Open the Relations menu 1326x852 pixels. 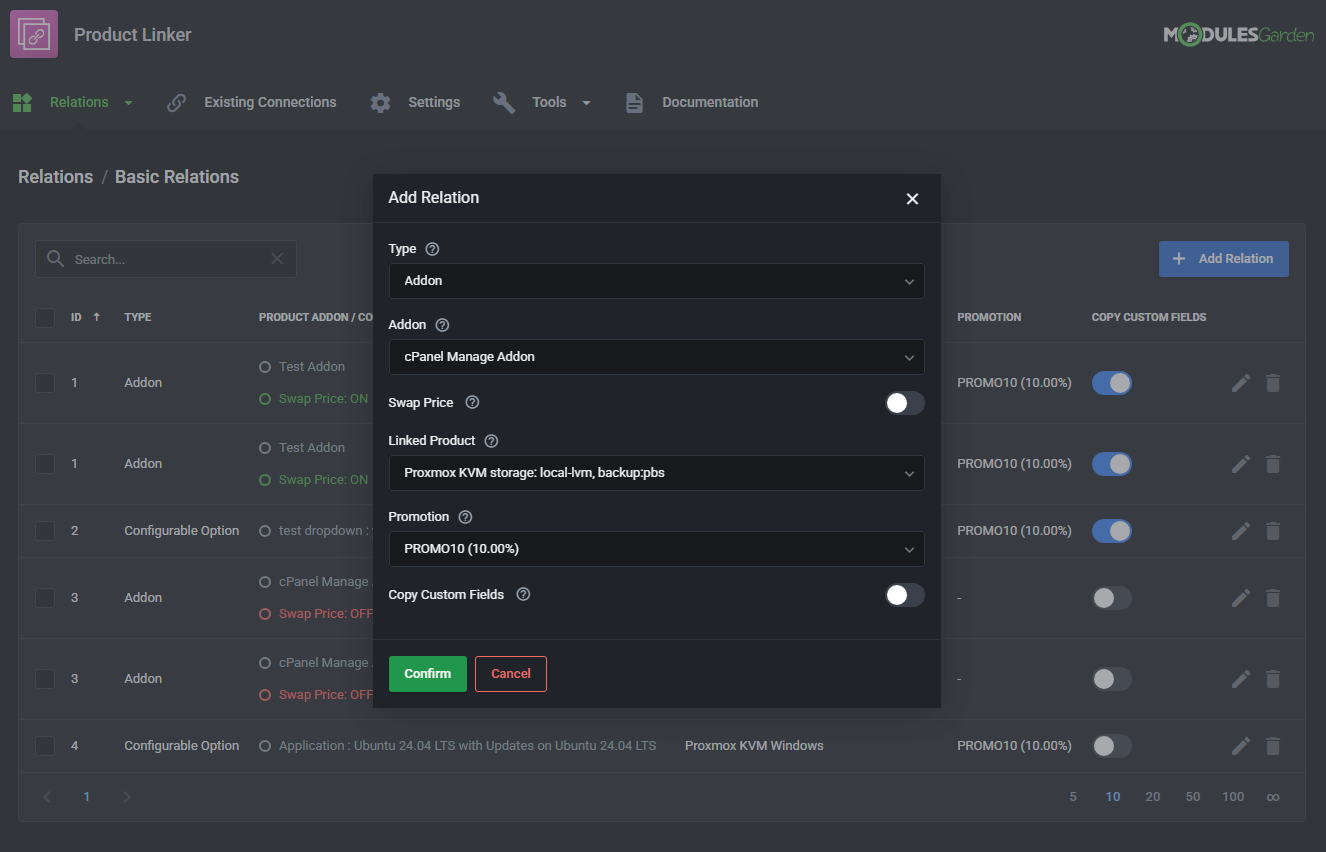tap(79, 102)
